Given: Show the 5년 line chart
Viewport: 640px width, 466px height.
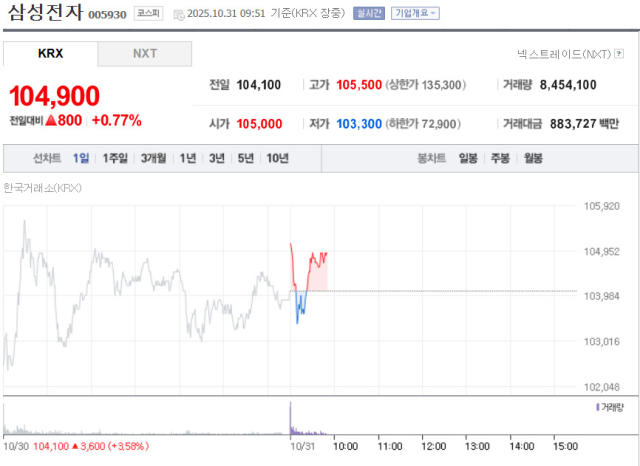Looking at the screenshot, I should point(245,158).
